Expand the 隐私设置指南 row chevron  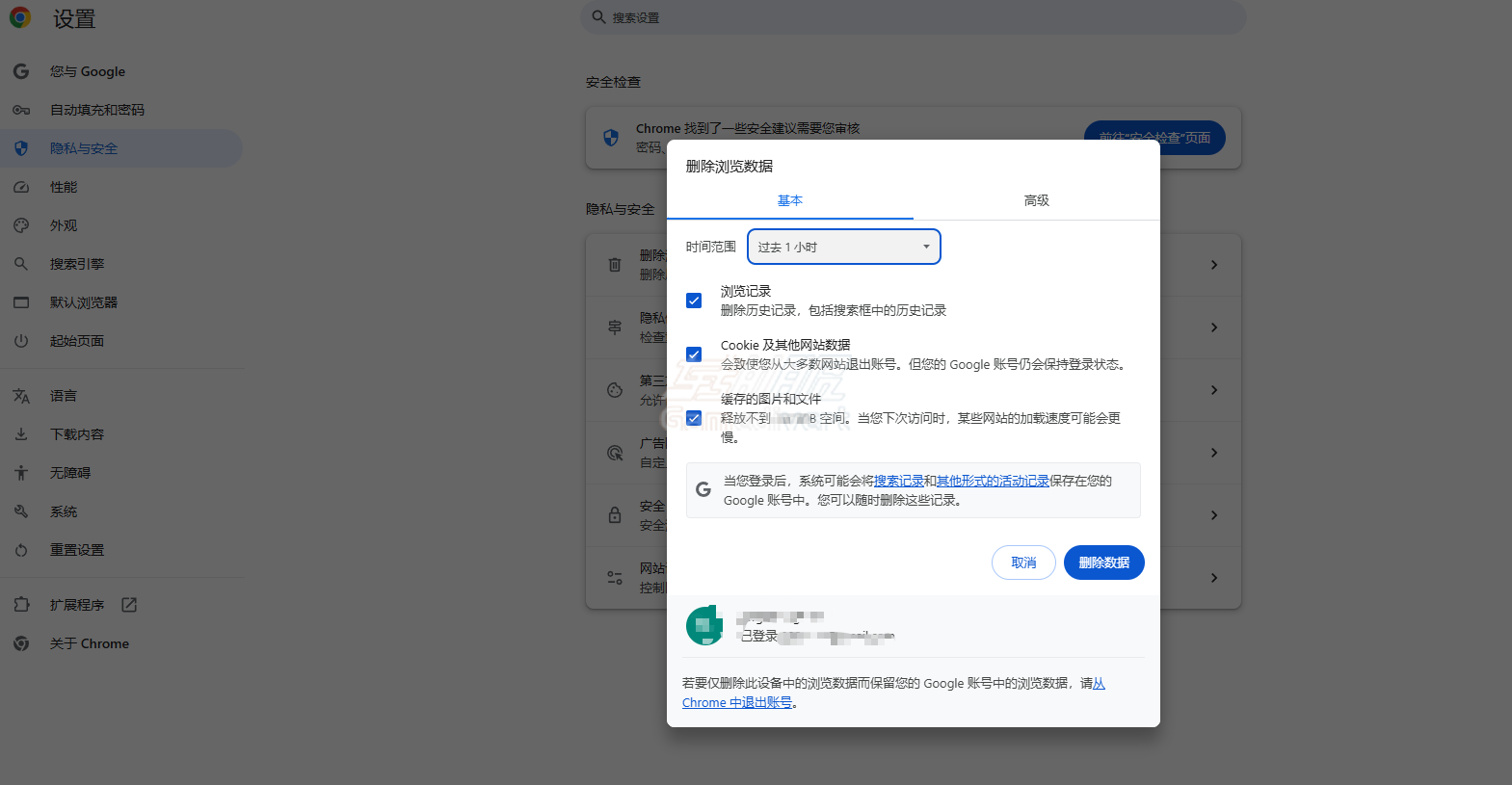(1214, 327)
